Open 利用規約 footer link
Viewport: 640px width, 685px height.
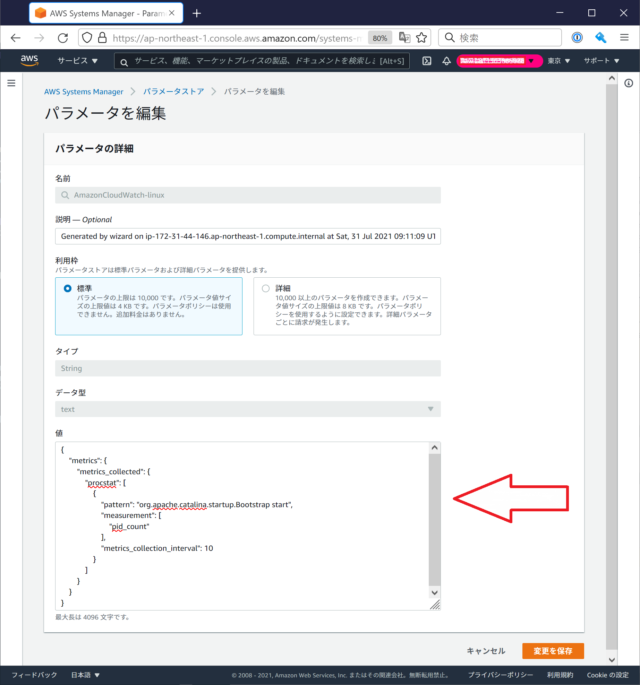pos(560,675)
